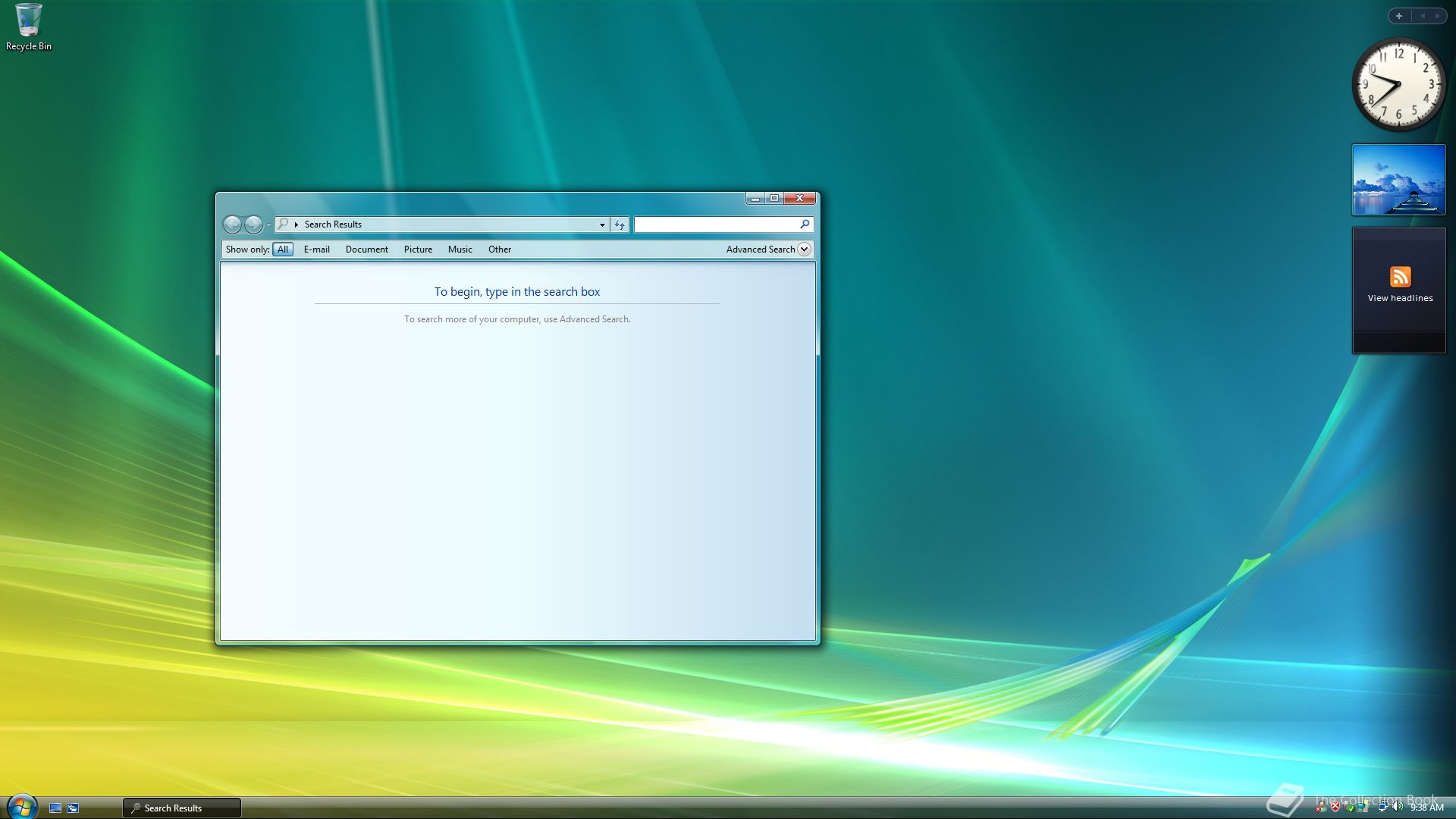Screen dimensions: 1456x819
Task: Click the Refresh button beside address bar
Action: point(620,224)
